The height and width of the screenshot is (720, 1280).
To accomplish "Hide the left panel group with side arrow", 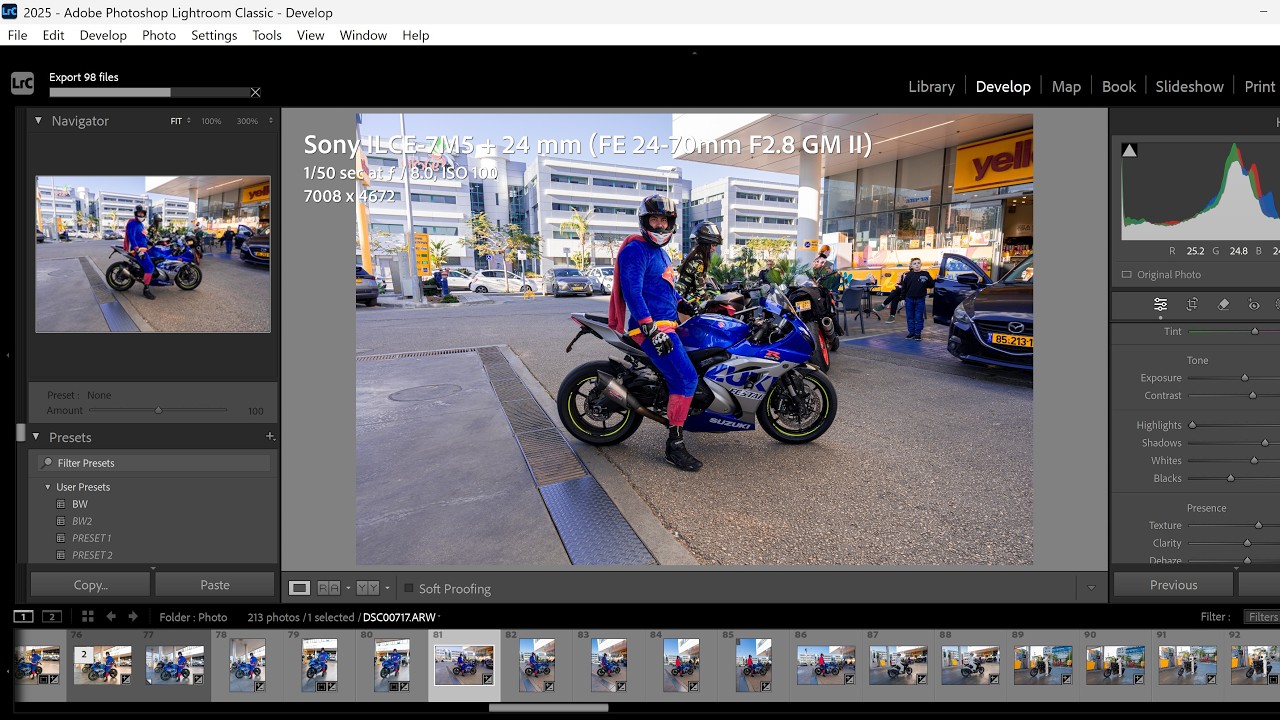I will (7, 355).
